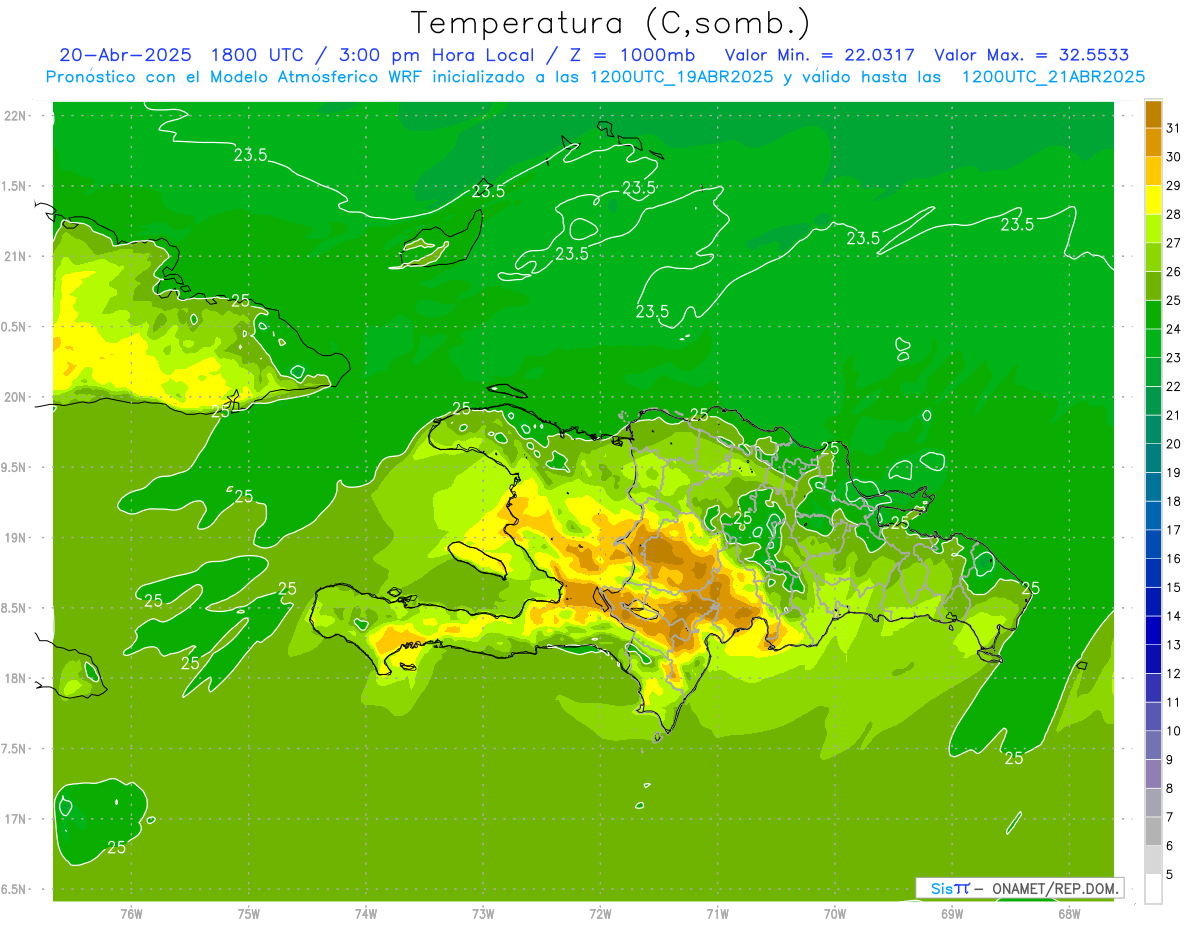Image resolution: width=1200 pixels, height=927 pixels.
Task: Click the "72W" longitude axis label
Action: pyautogui.click(x=600, y=913)
